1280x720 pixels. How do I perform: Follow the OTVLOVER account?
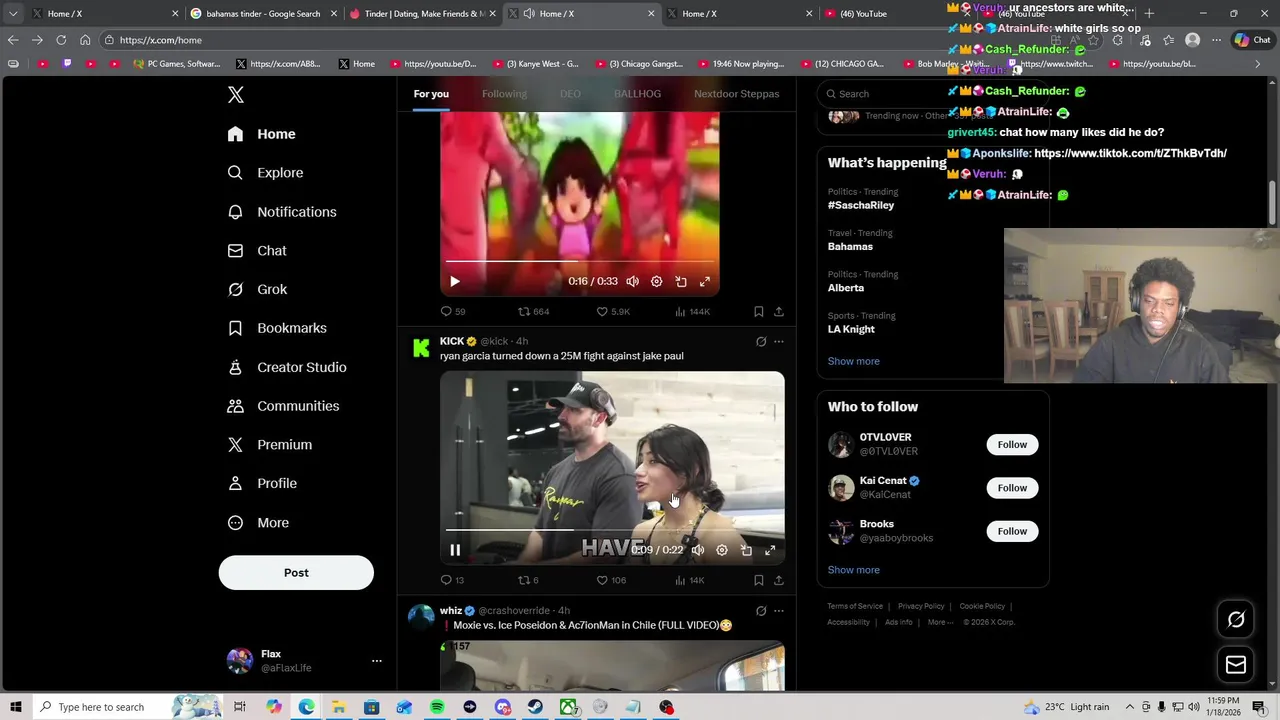(1012, 445)
